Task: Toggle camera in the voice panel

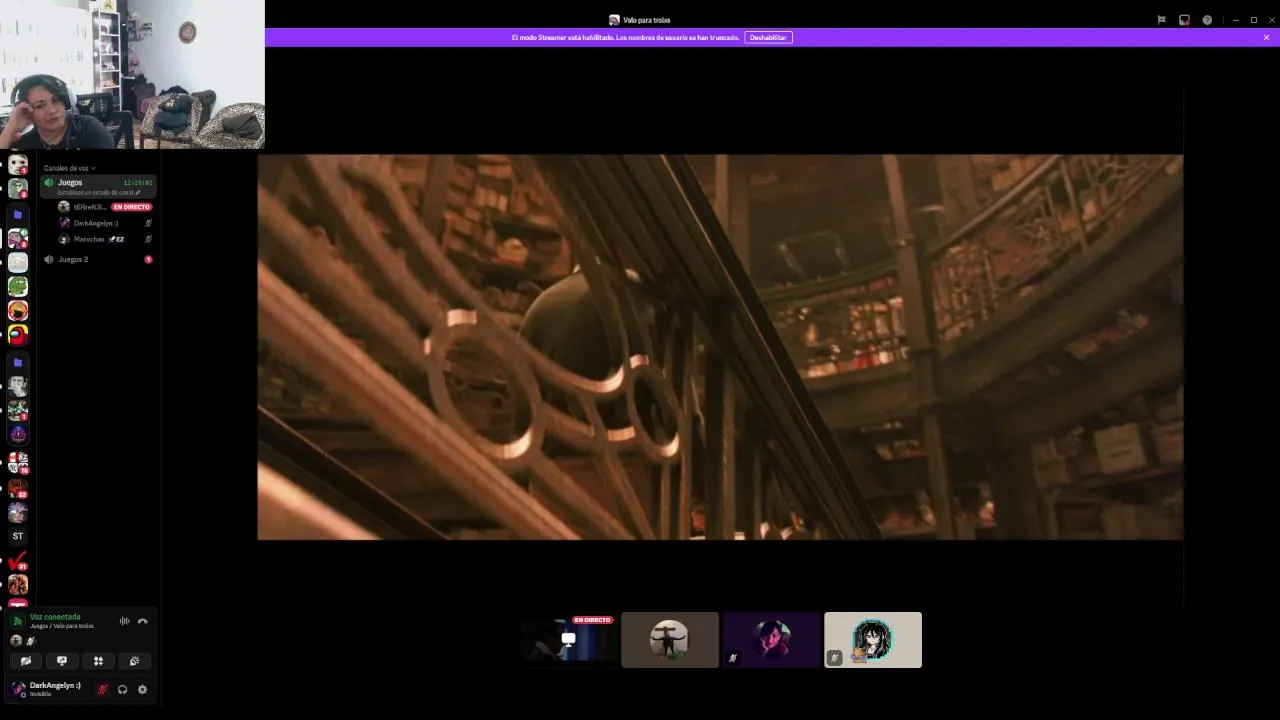Action: pyautogui.click(x=26, y=661)
